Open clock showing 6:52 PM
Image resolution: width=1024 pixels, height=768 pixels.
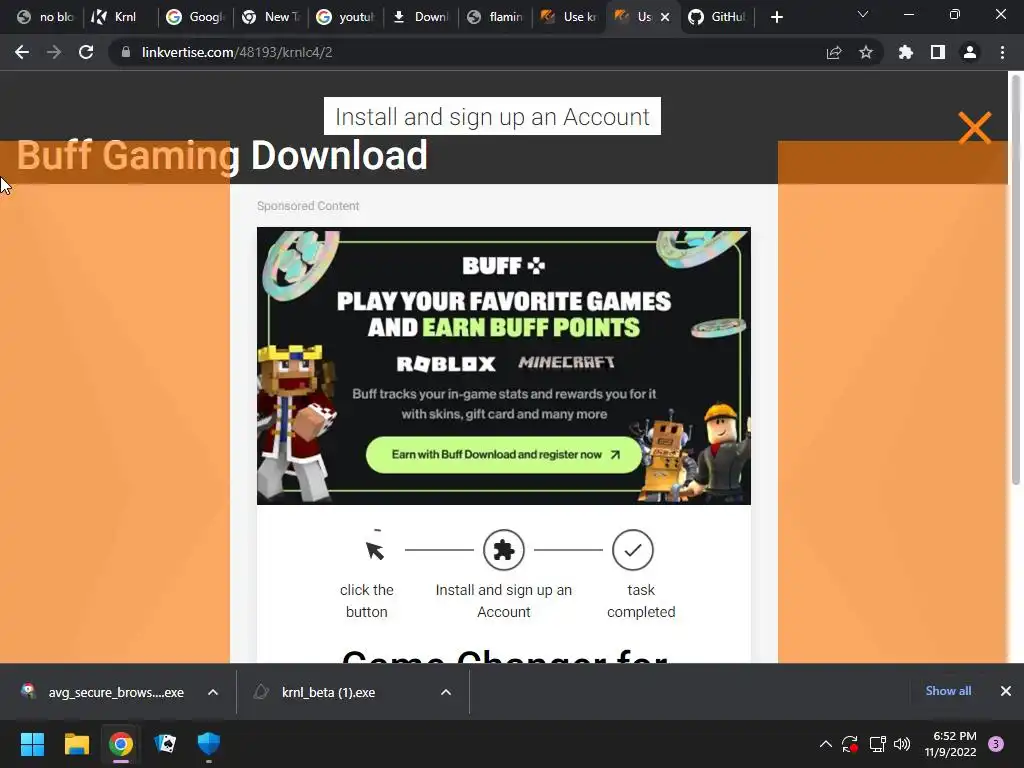coord(950,744)
